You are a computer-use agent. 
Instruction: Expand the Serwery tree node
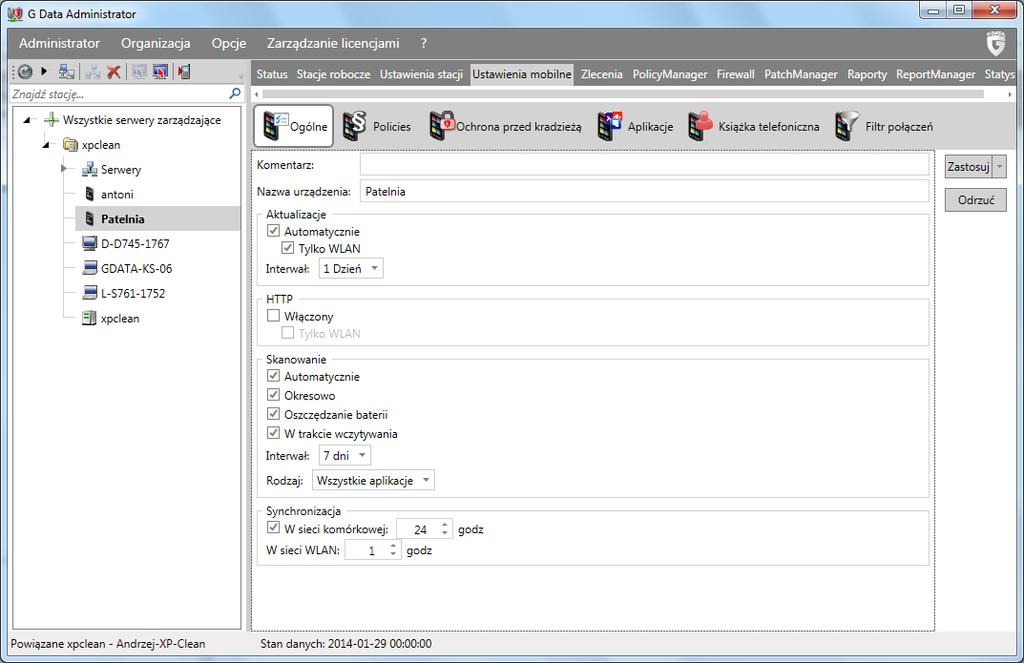click(64, 169)
